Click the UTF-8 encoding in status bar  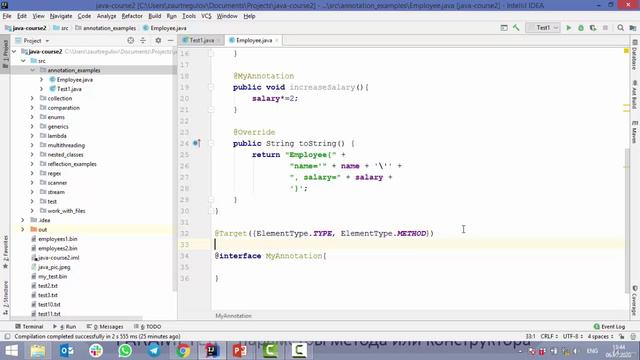(x=572, y=337)
